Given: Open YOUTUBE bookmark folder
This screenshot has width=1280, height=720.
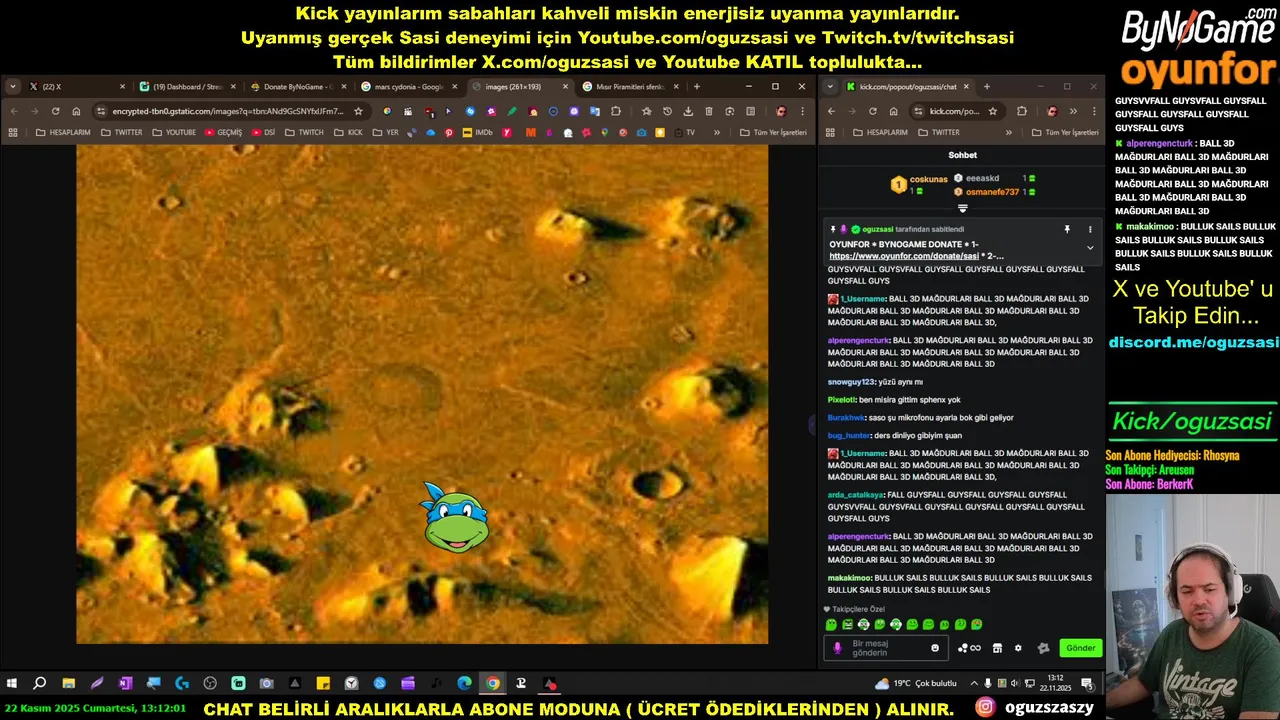Looking at the screenshot, I should (x=175, y=132).
